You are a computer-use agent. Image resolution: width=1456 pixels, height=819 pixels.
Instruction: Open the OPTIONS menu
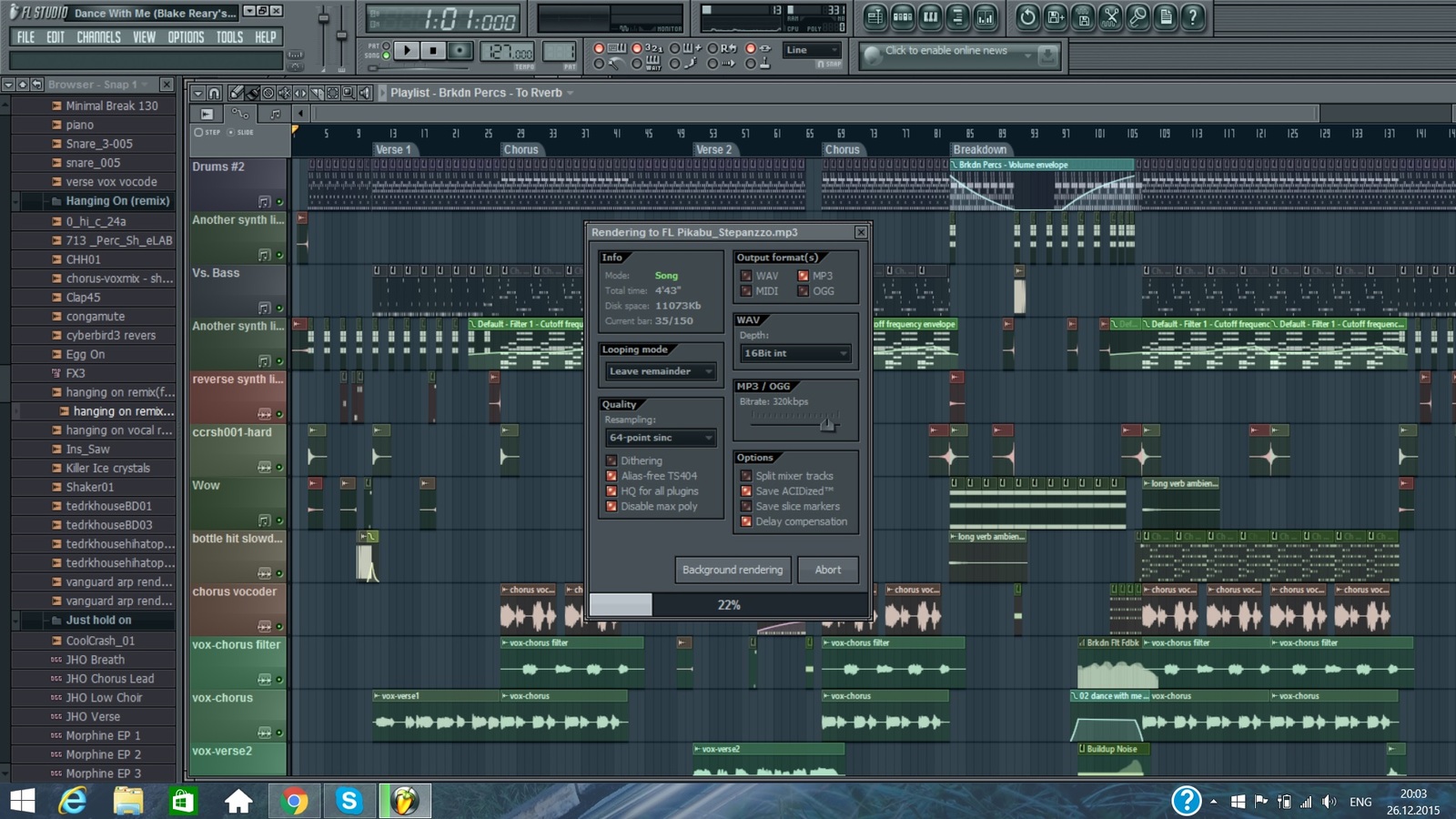[186, 37]
